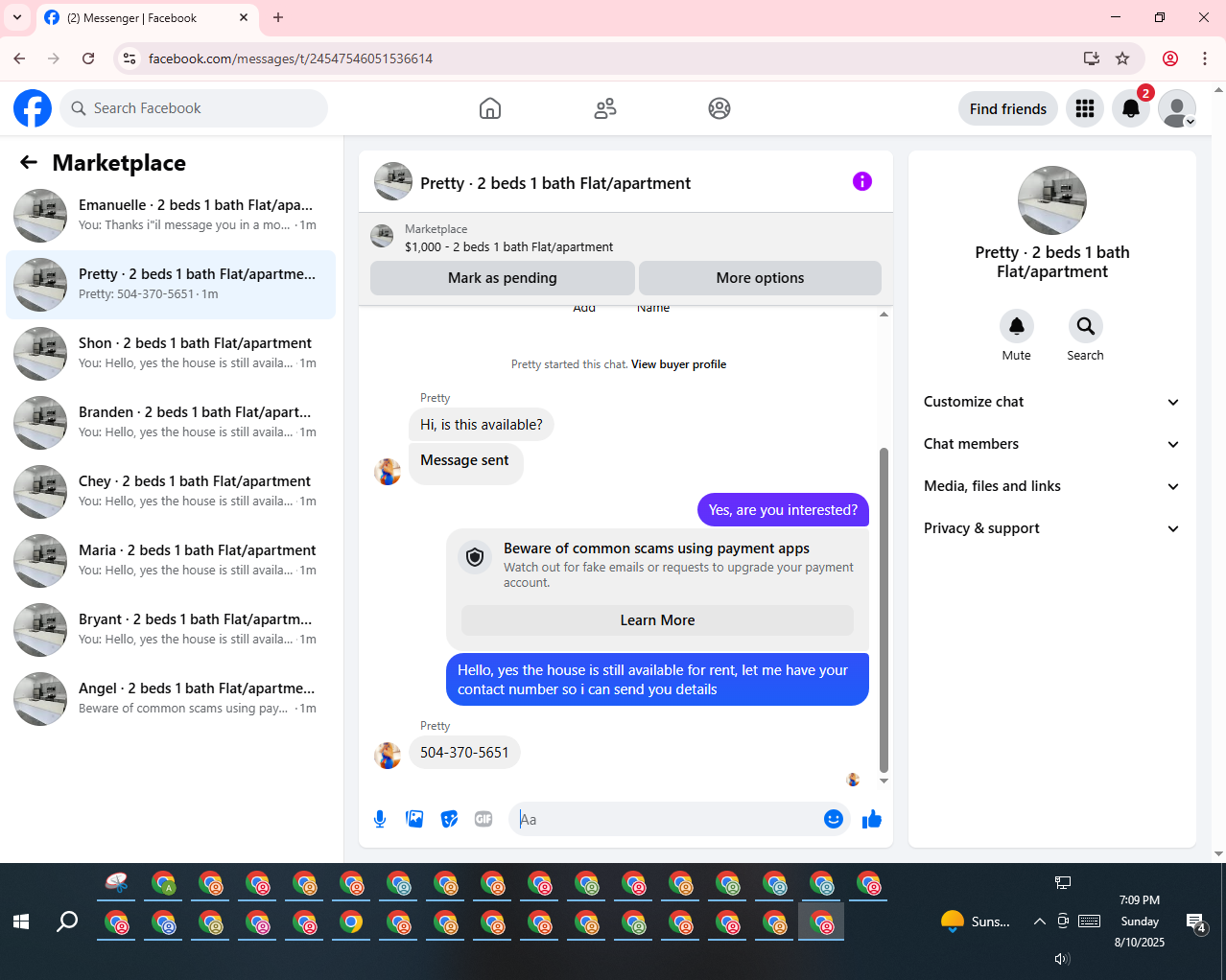Open View buyer profile link
The height and width of the screenshot is (980, 1226).
[678, 364]
